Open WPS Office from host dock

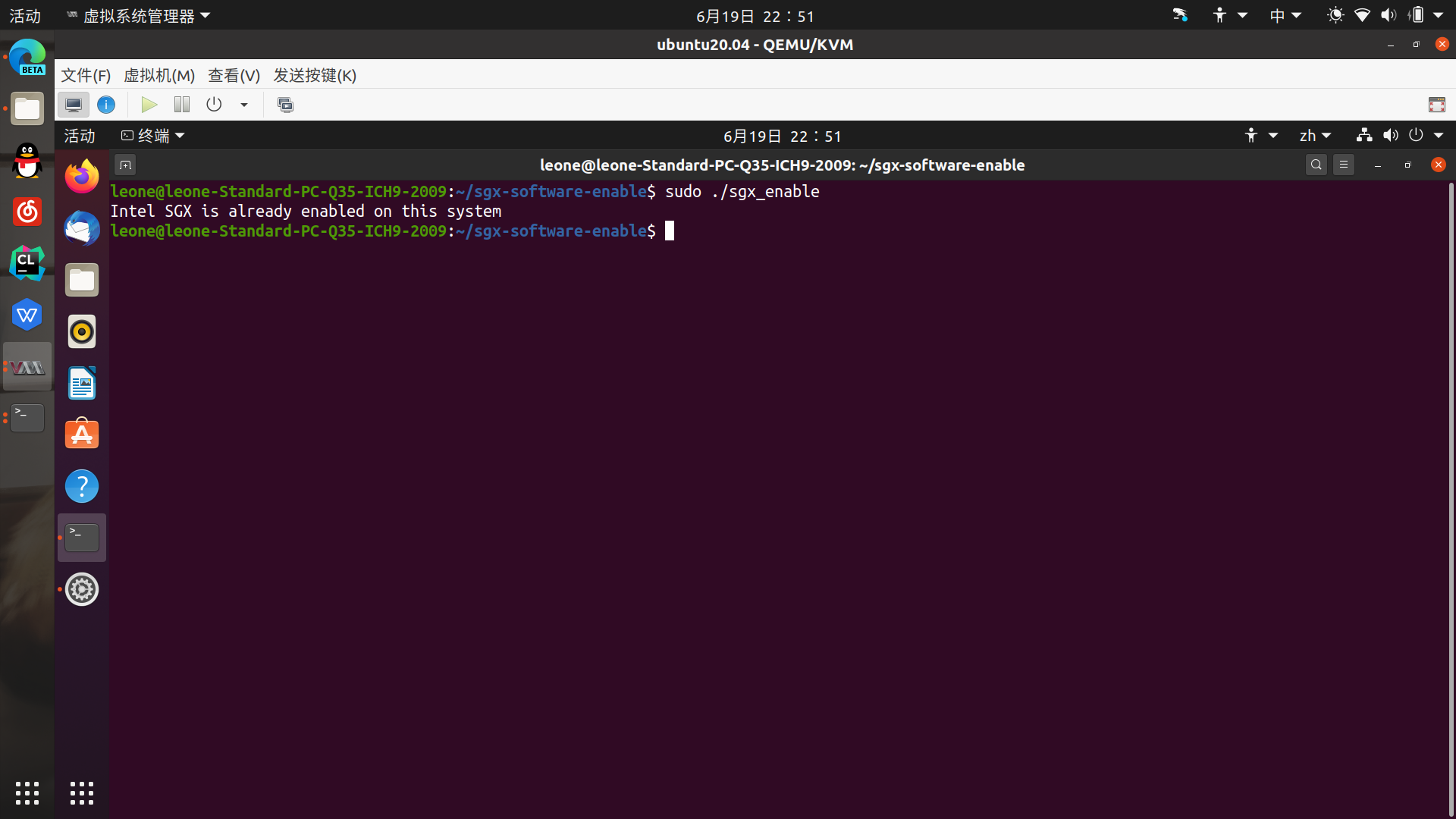click(27, 315)
